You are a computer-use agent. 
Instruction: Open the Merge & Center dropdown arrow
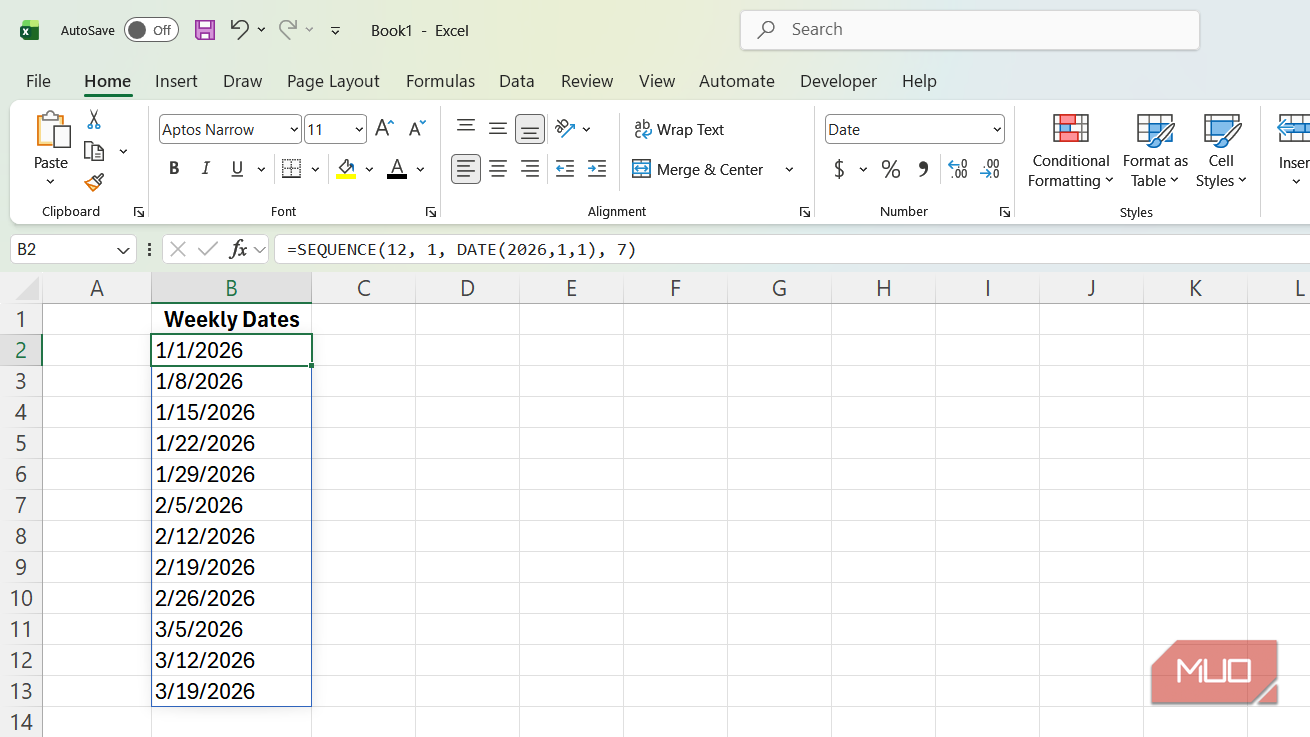[x=789, y=169]
